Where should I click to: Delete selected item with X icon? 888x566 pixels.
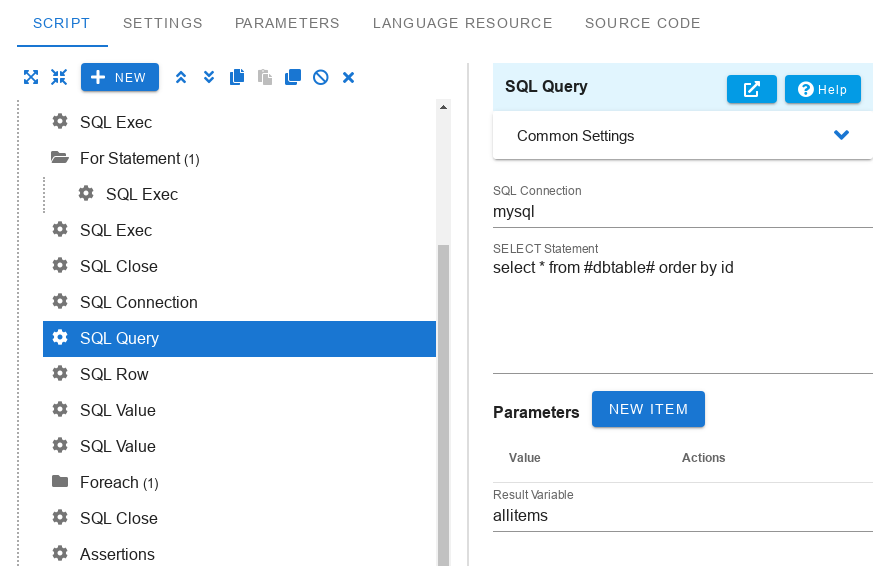coord(348,77)
